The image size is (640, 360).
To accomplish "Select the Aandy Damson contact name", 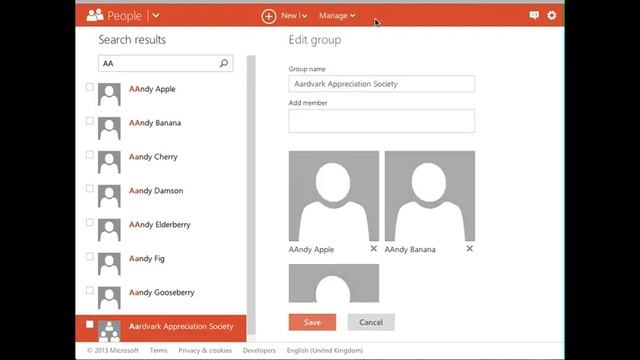I will pos(156,191).
